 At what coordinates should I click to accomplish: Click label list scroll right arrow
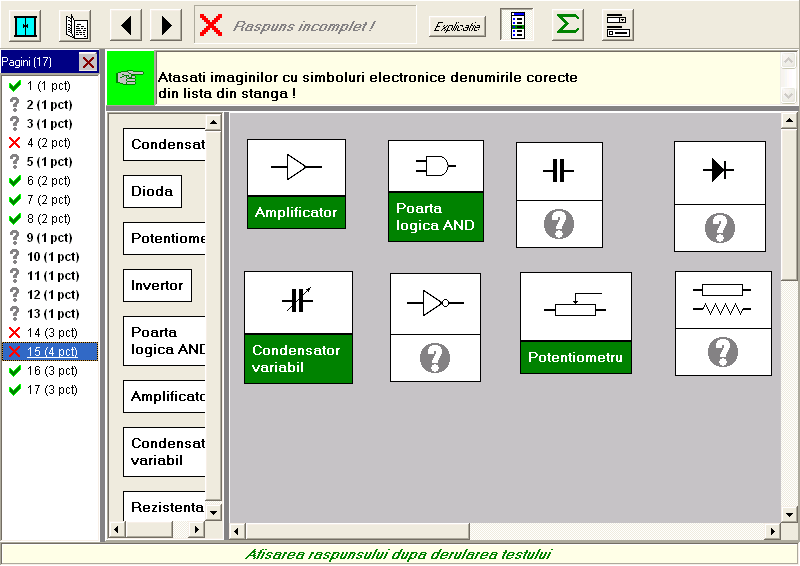[196, 529]
